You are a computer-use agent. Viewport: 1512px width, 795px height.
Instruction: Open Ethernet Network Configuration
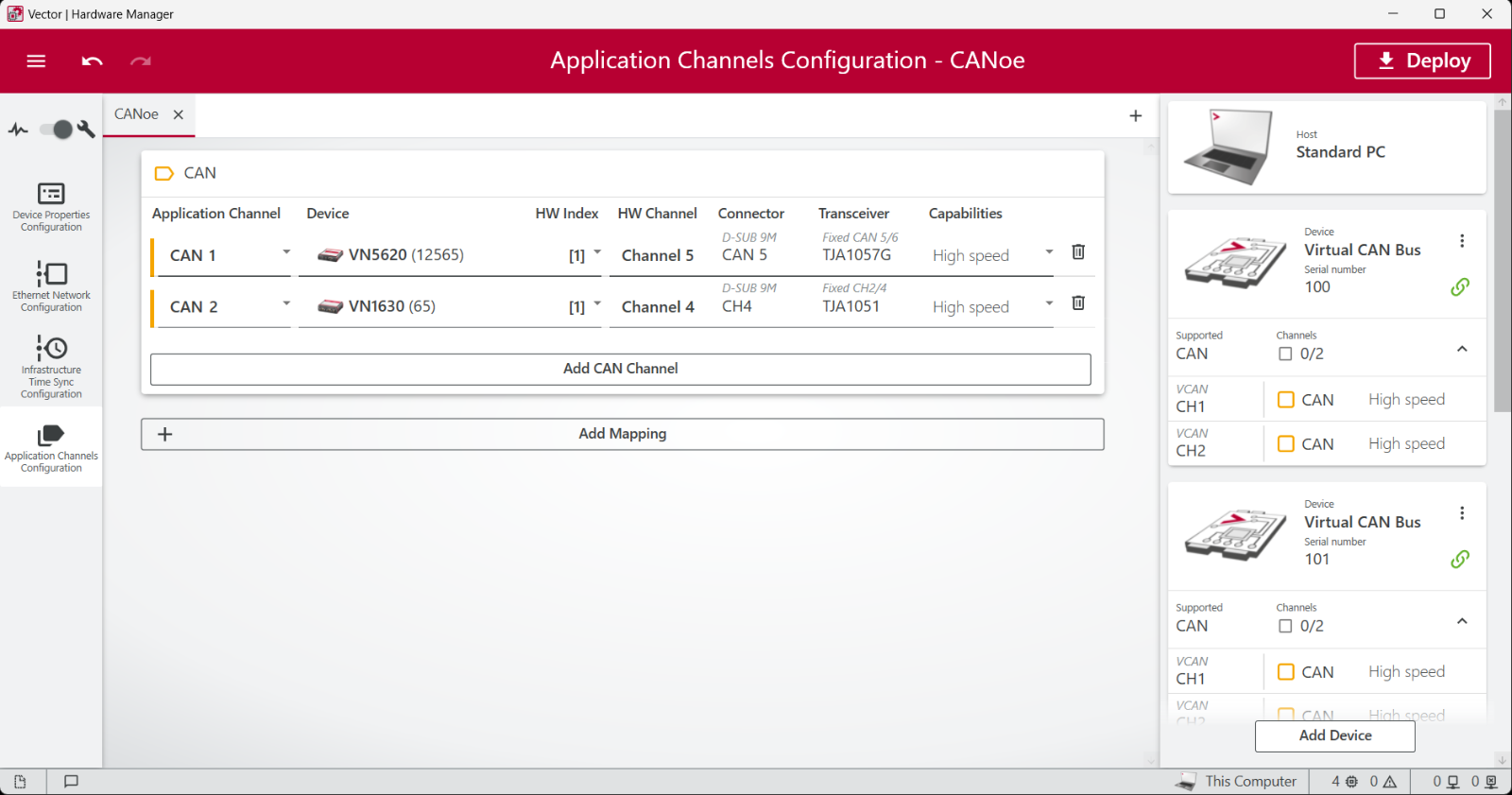51,286
